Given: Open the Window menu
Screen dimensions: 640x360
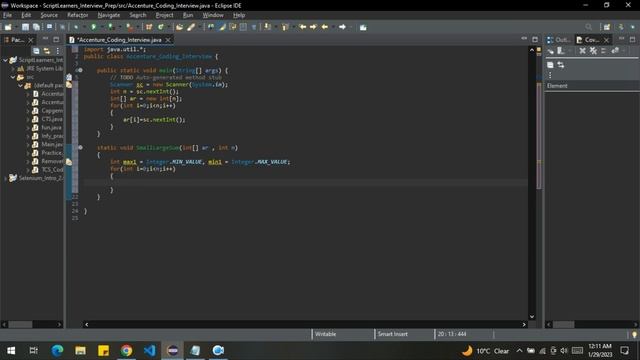Looking at the screenshot, I should [x=213, y=15].
